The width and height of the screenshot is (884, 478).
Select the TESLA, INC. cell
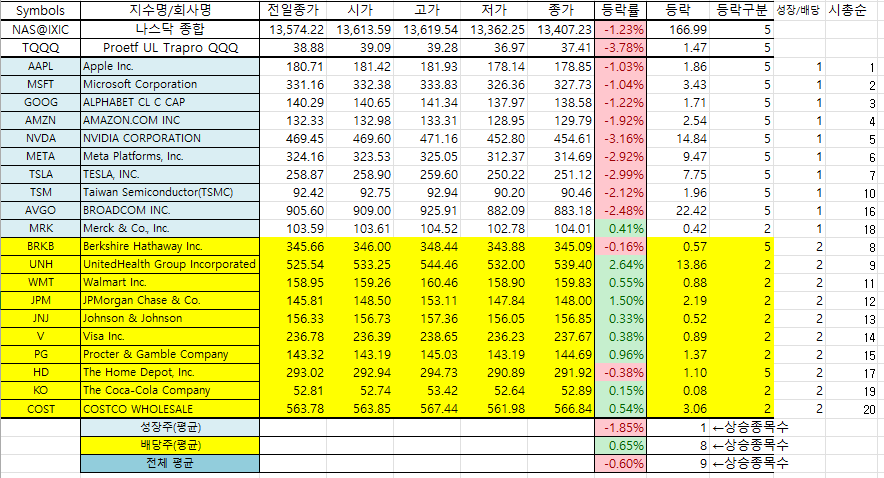click(x=170, y=175)
